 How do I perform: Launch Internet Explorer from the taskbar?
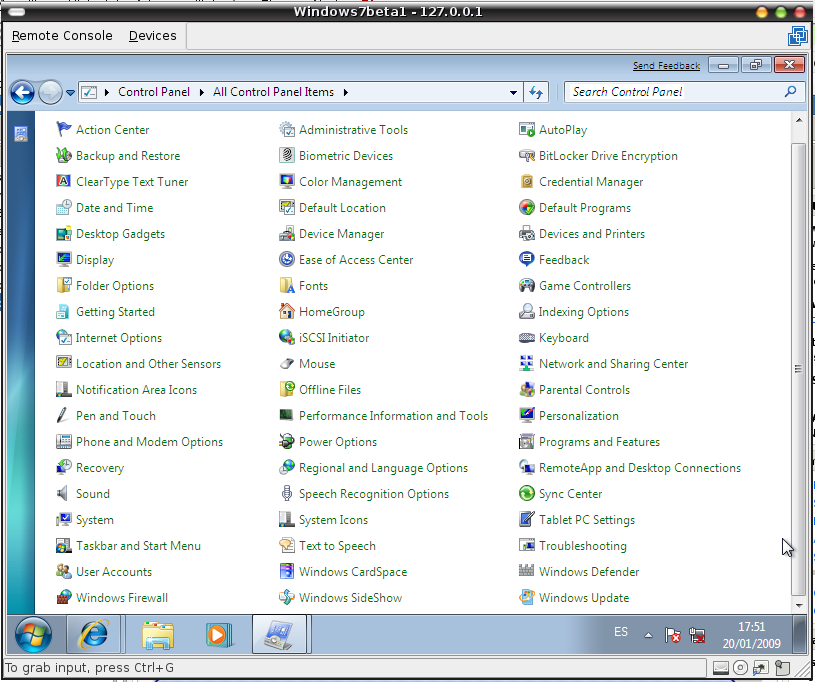(94, 634)
